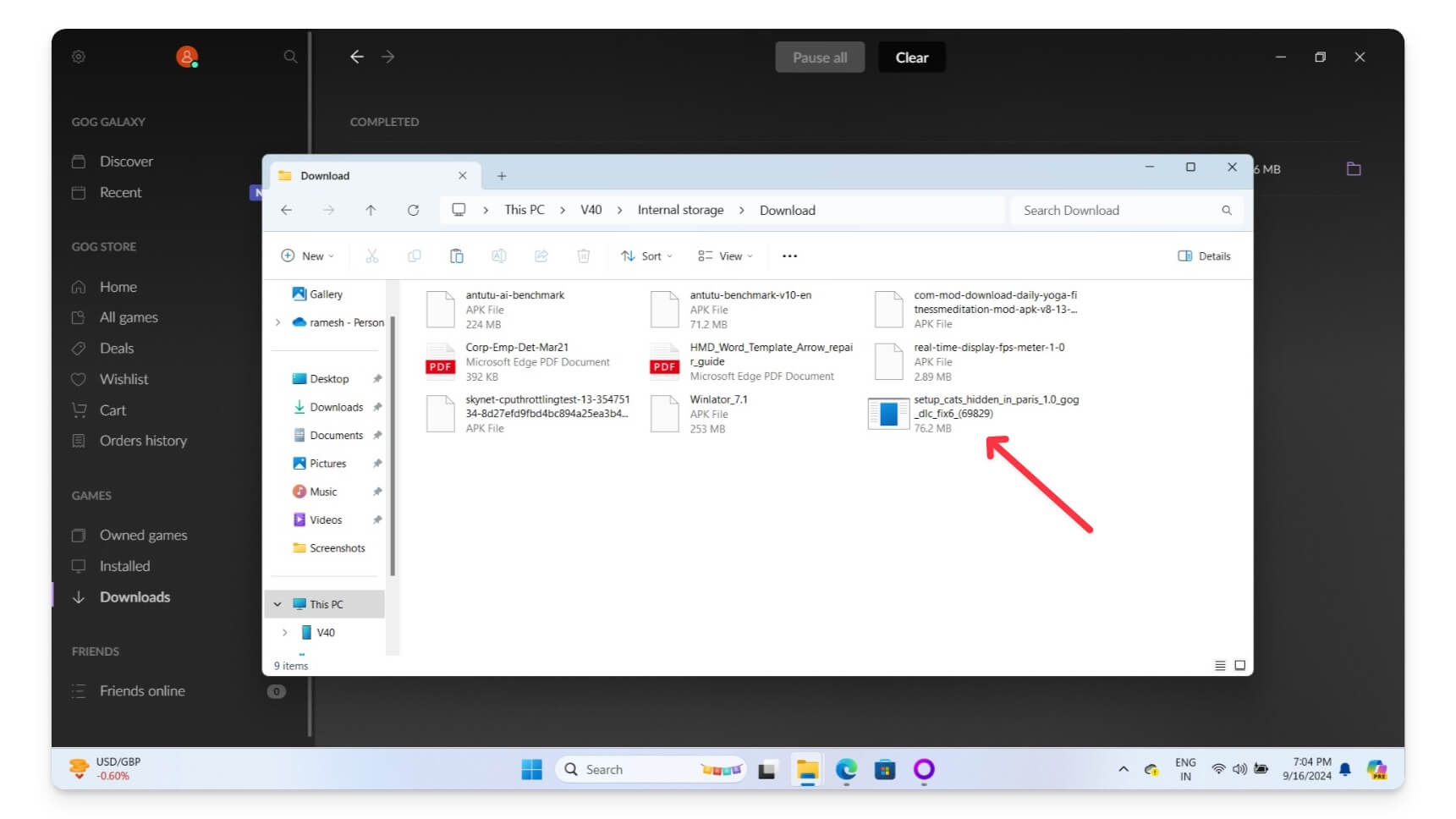Click the USD/GBP widget on taskbar
This screenshot has height=819, width=1456.
(x=105, y=768)
